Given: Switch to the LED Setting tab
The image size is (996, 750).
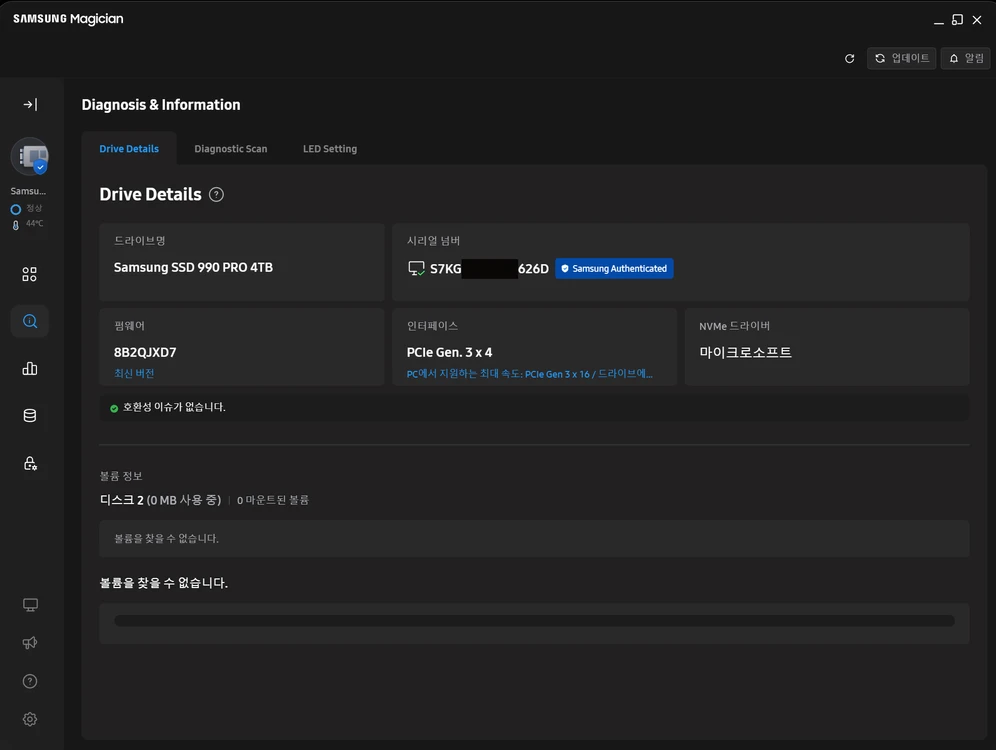Looking at the screenshot, I should pyautogui.click(x=330, y=149).
